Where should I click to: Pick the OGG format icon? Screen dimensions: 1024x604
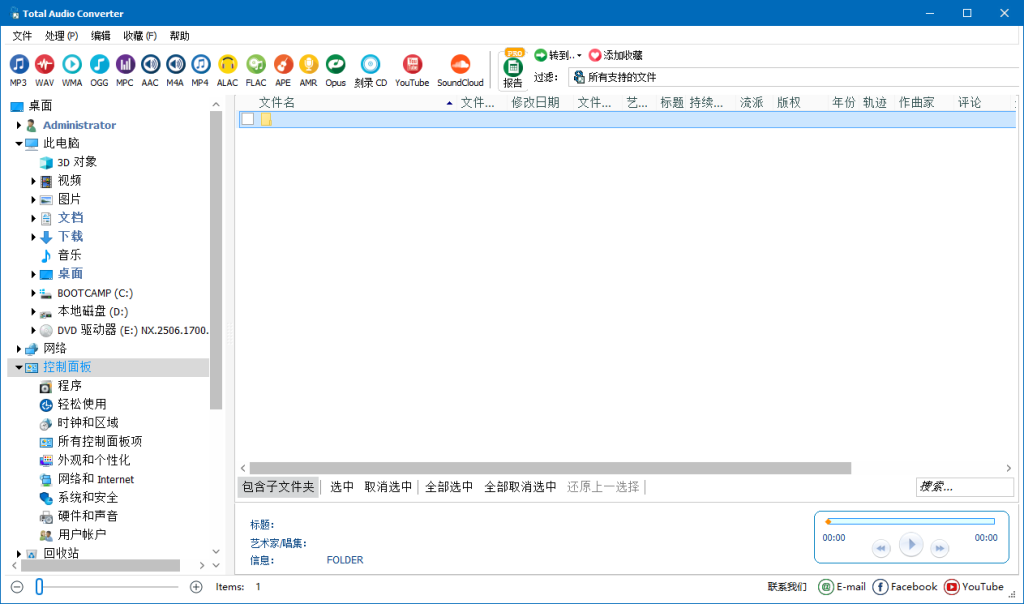(99, 70)
